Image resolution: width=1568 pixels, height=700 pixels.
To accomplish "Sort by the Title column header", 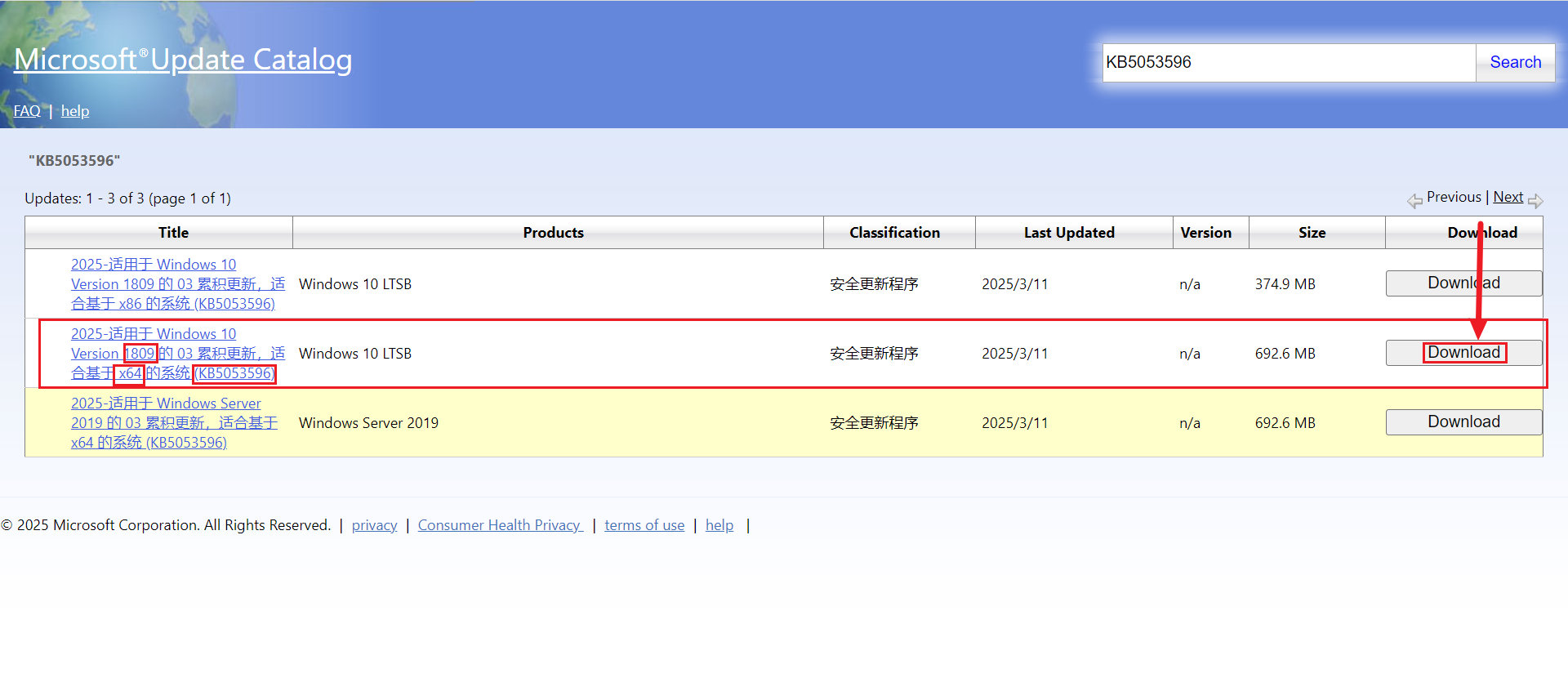I will coord(159,233).
